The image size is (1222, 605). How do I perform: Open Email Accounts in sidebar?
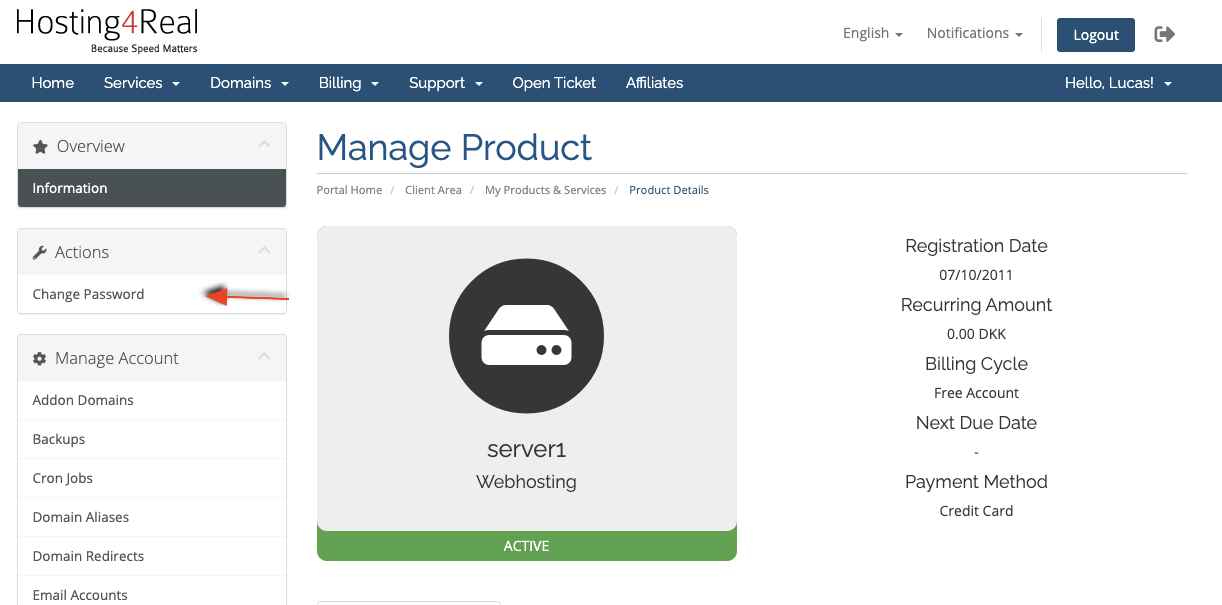pos(80,594)
